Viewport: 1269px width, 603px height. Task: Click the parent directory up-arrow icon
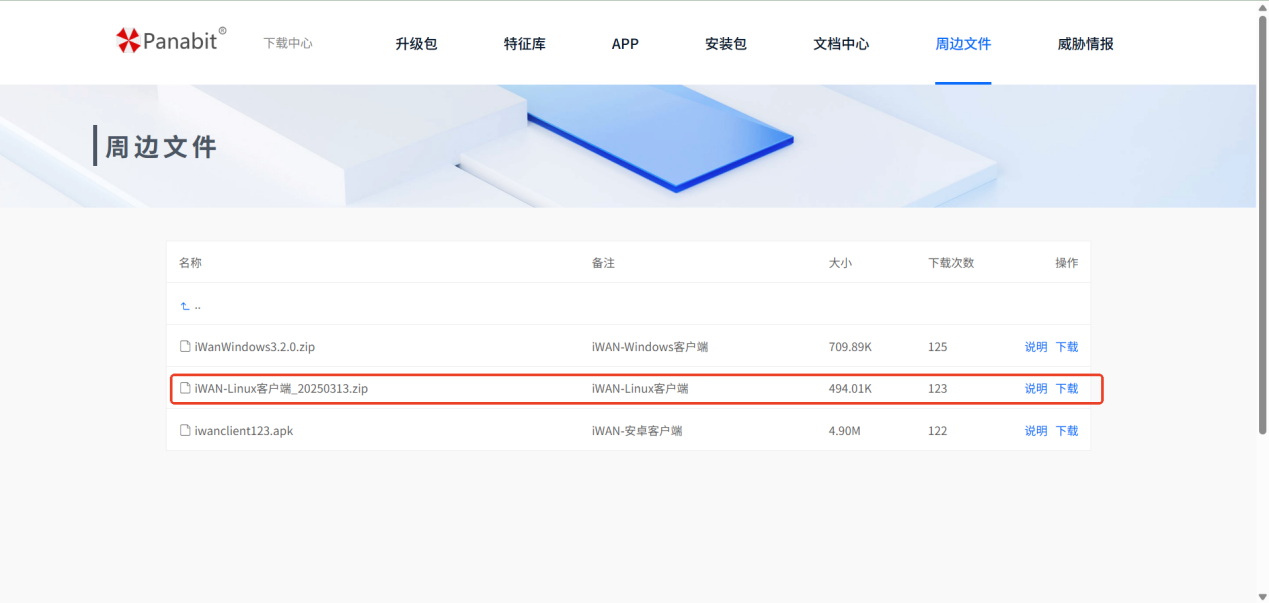click(x=185, y=305)
